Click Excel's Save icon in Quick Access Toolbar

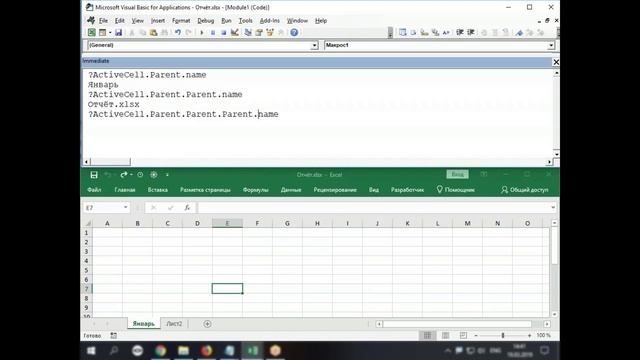point(94,175)
